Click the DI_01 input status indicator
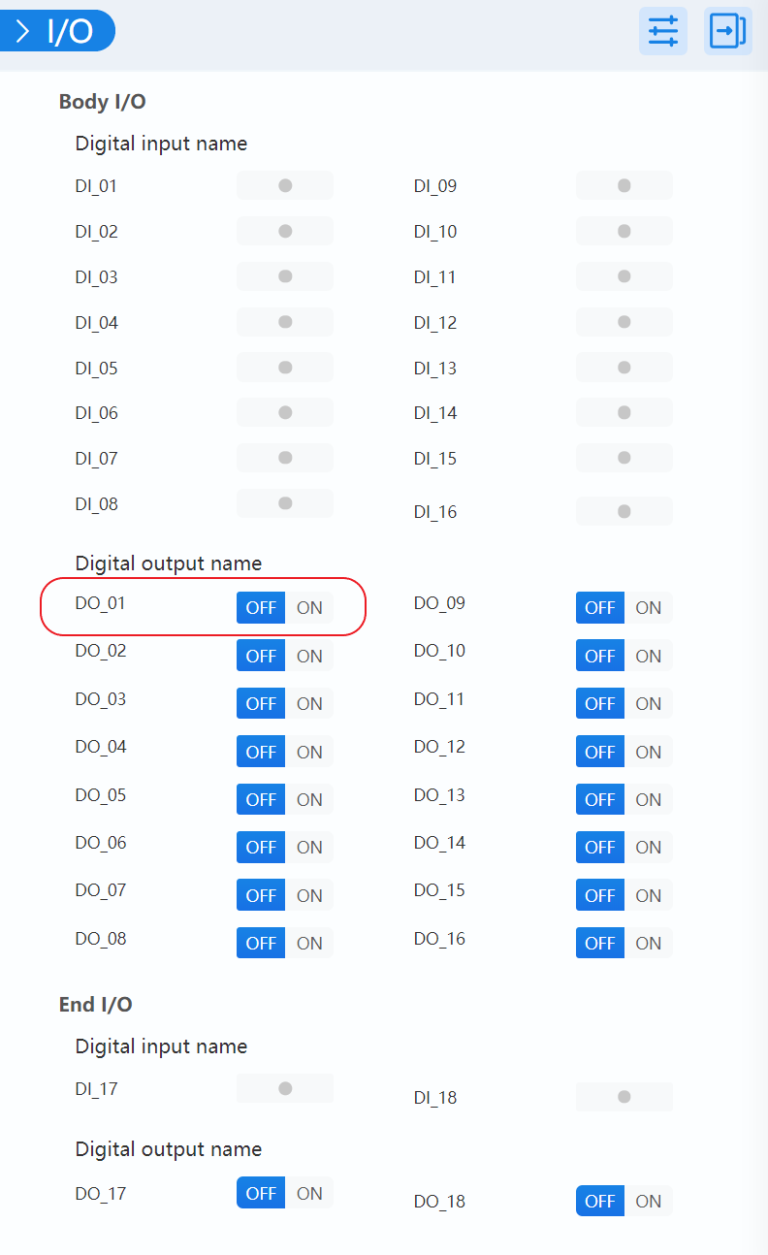768x1255 pixels. pos(285,186)
